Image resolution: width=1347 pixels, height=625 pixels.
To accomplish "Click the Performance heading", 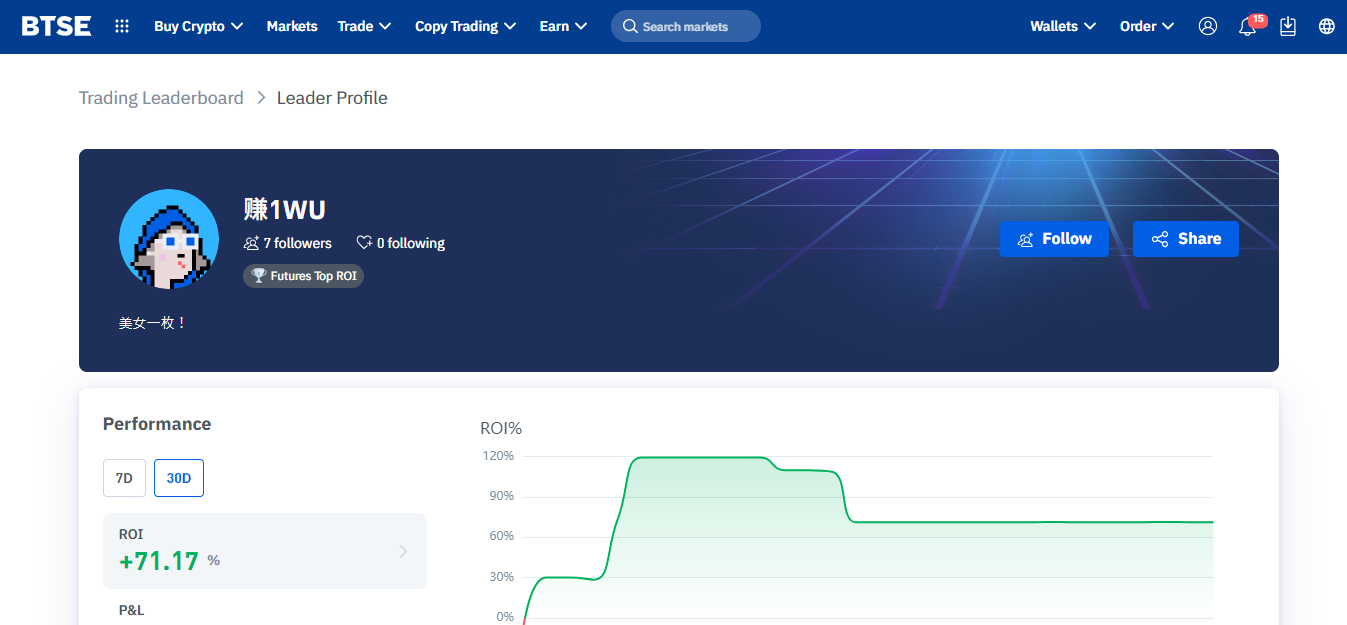I will 157,424.
